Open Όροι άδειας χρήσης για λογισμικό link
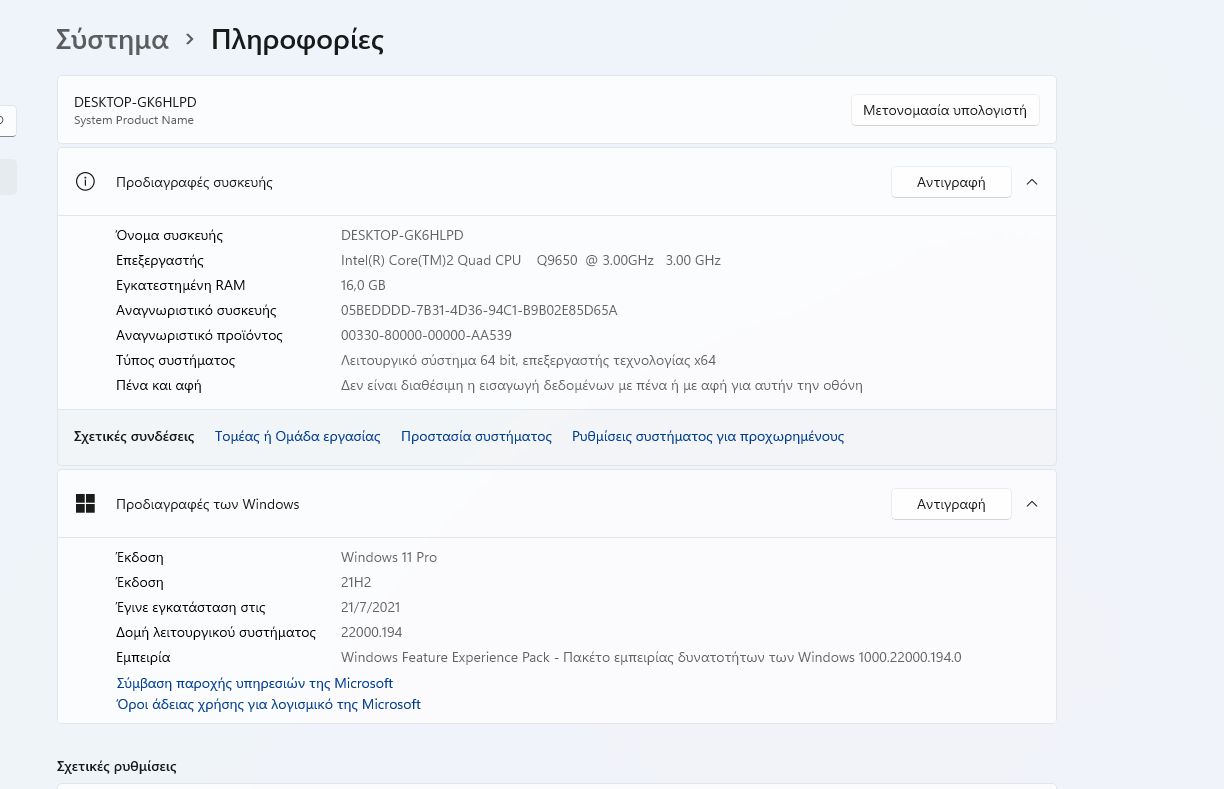1224x789 pixels. (269, 704)
